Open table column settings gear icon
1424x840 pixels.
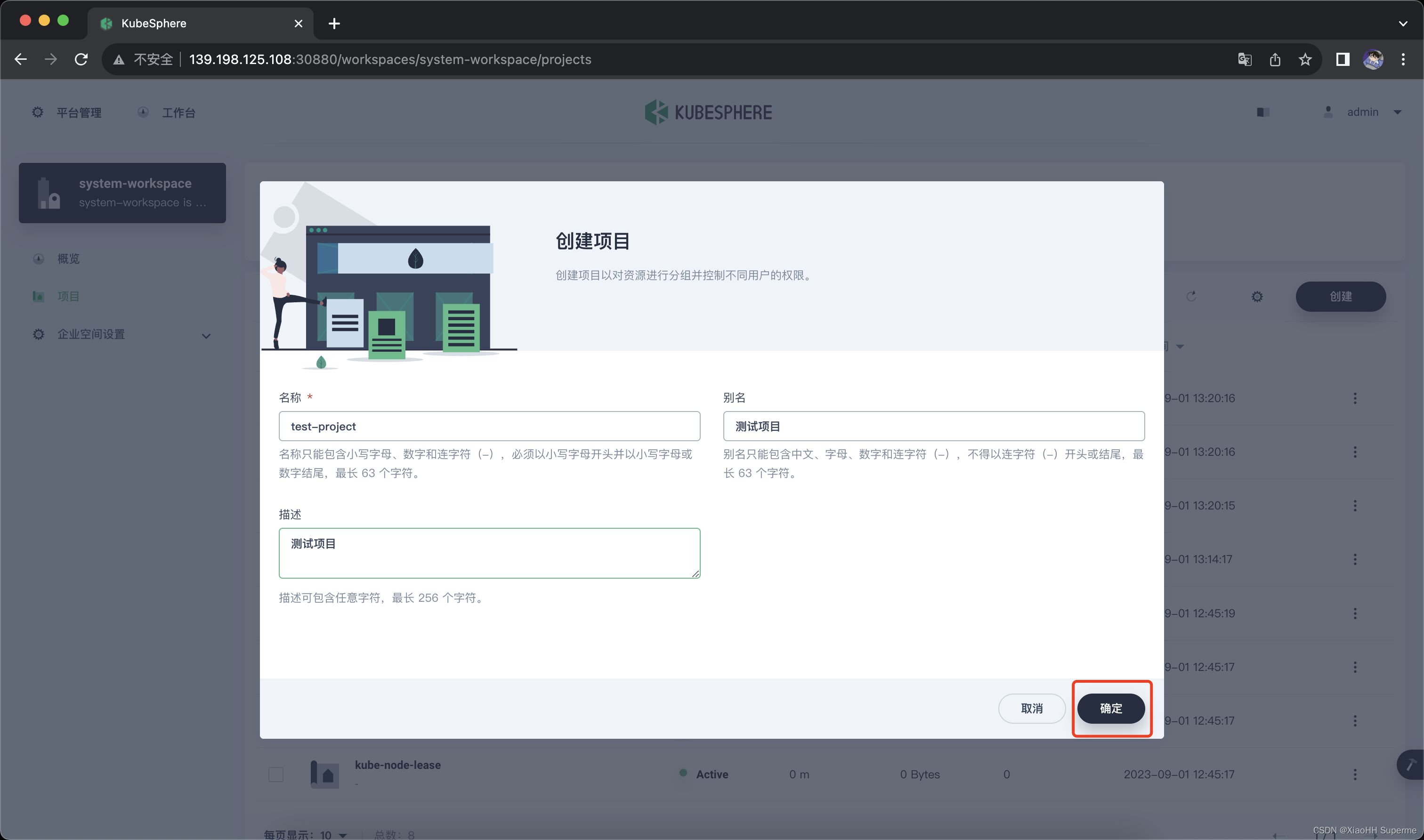click(1257, 297)
